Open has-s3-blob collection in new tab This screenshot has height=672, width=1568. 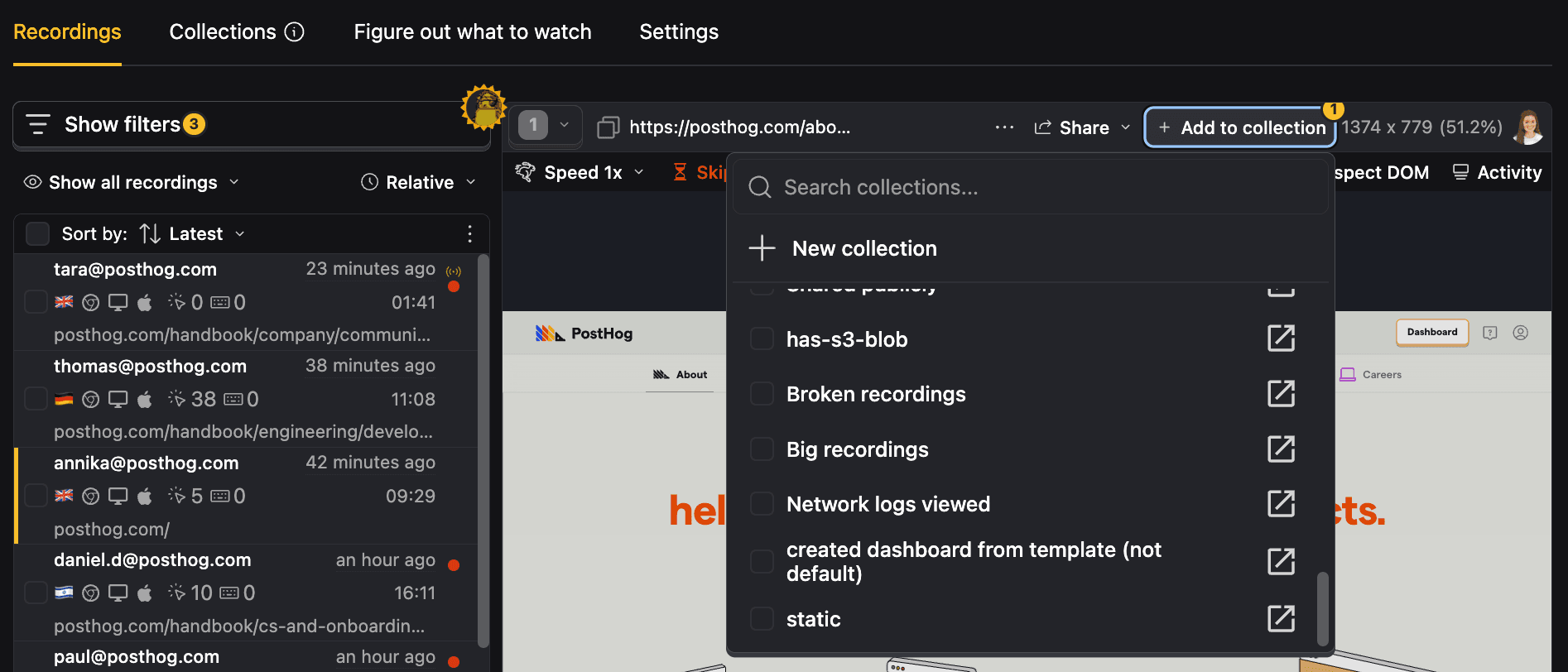[1281, 338]
